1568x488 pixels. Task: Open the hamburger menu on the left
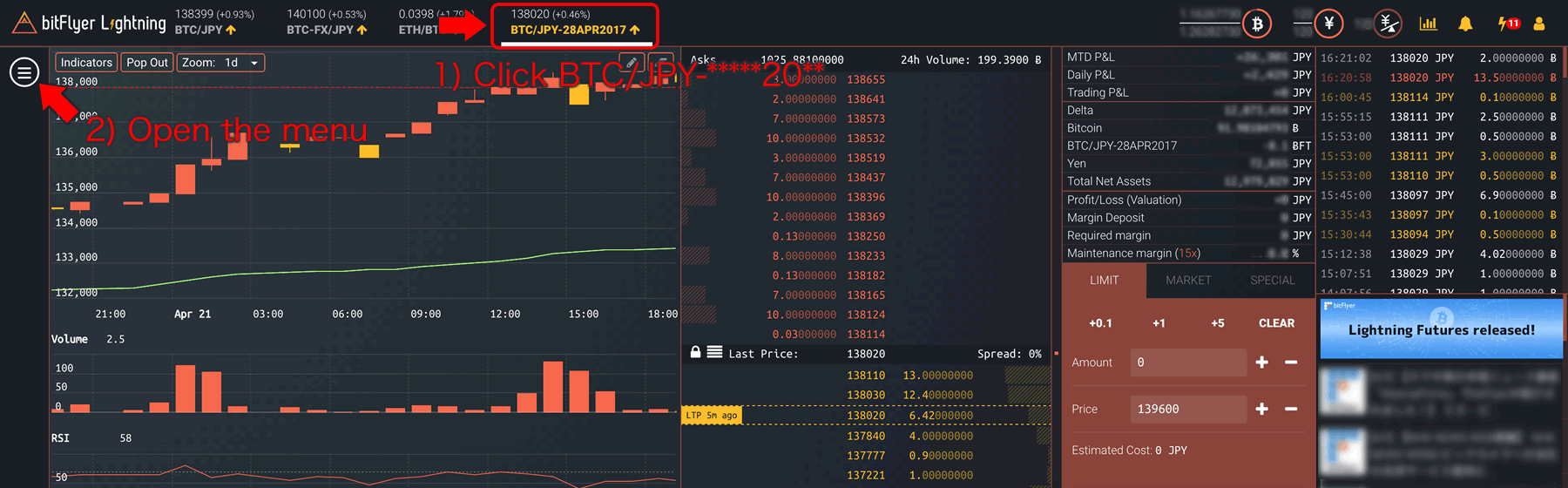coord(24,72)
